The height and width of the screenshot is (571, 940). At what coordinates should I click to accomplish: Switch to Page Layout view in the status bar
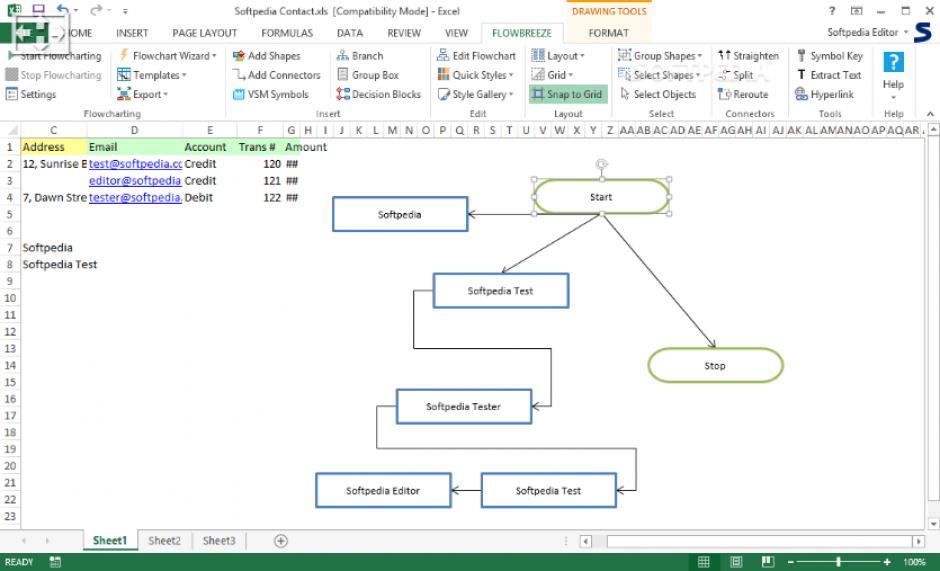[736, 562]
